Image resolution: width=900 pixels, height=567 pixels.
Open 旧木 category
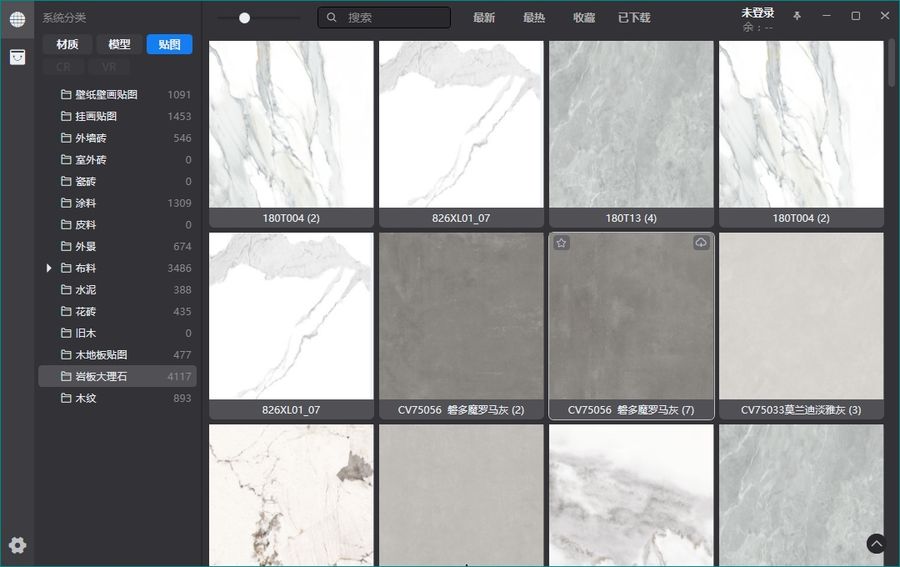tap(118, 333)
